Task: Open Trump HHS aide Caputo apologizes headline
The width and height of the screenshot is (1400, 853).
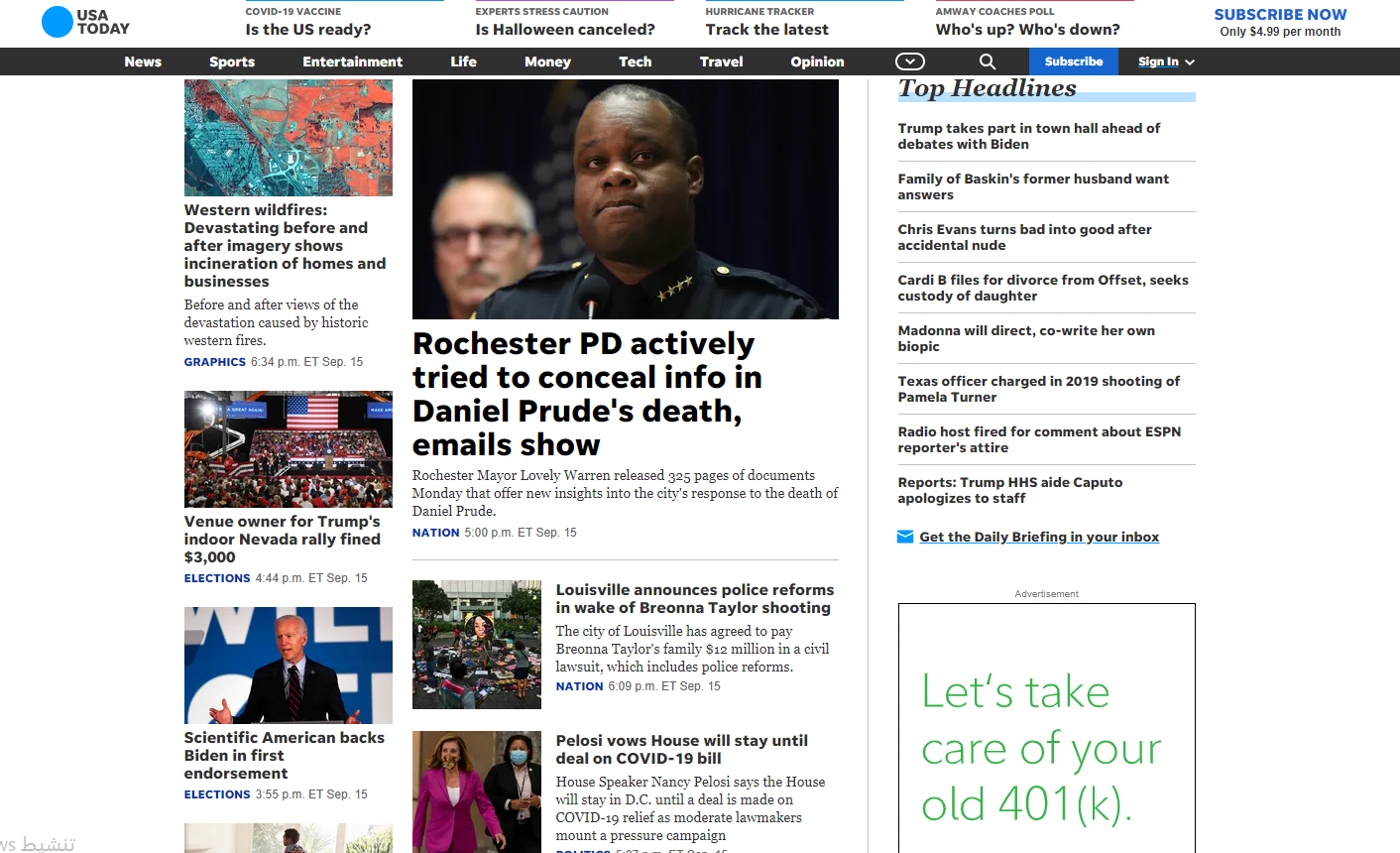Action: pyautogui.click(x=1010, y=490)
